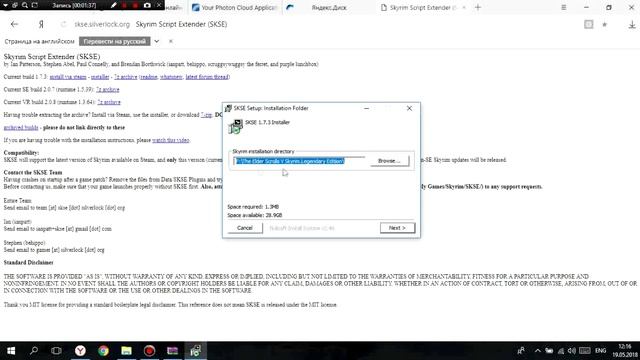Click recorder pencil draw tool
Image resolution: width=640 pixels, height=360 pixels.
tap(113, 5)
